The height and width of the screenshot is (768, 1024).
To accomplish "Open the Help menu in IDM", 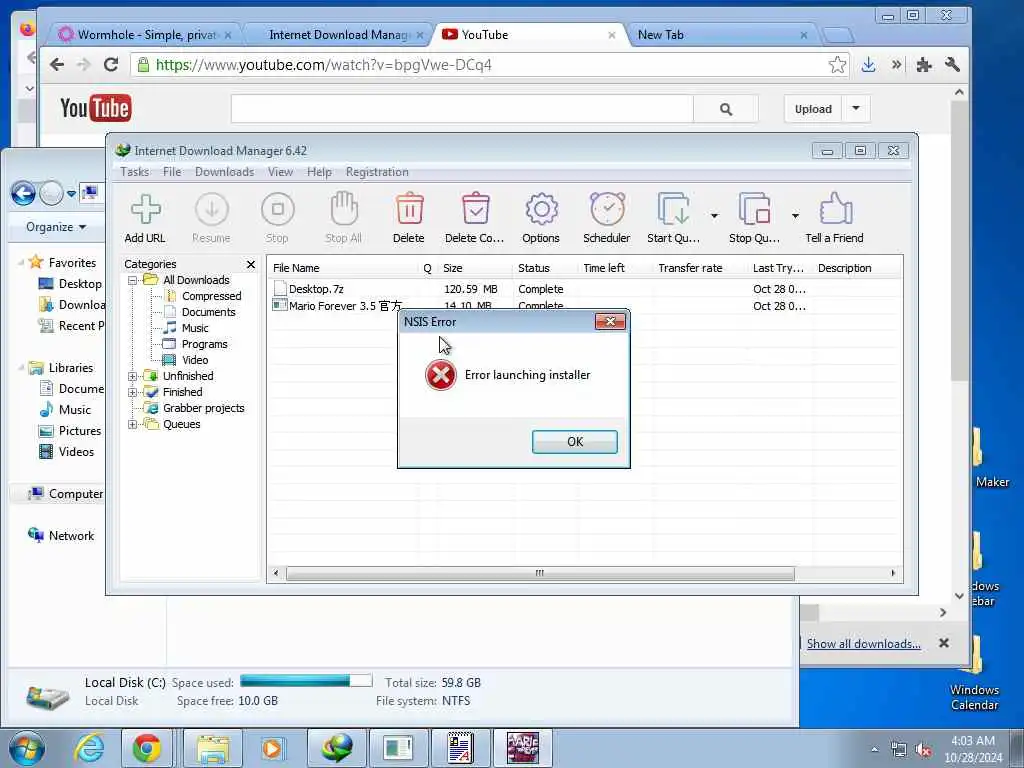I will (x=319, y=172).
